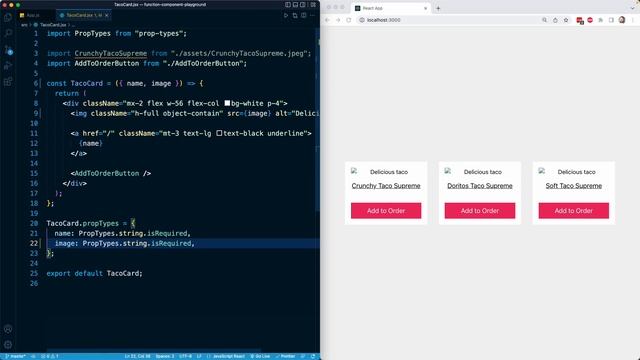640x360 pixels.
Task: Click the Ln, Col cursor position indicator
Action: point(137,356)
